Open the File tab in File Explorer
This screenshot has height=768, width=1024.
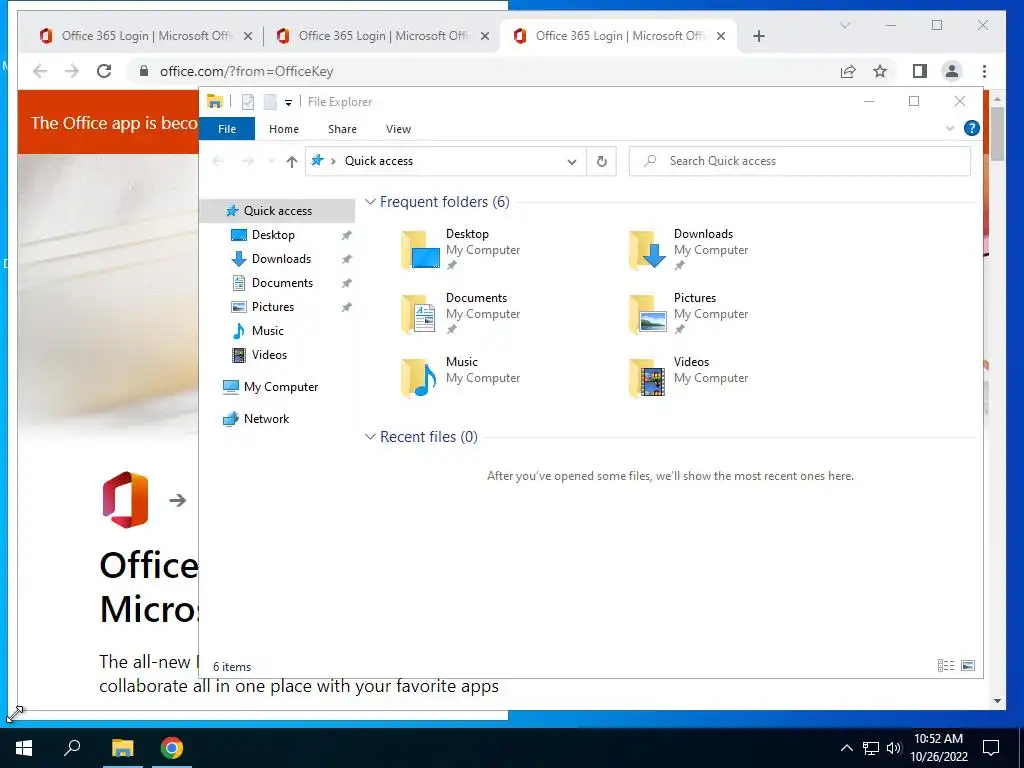(227, 129)
